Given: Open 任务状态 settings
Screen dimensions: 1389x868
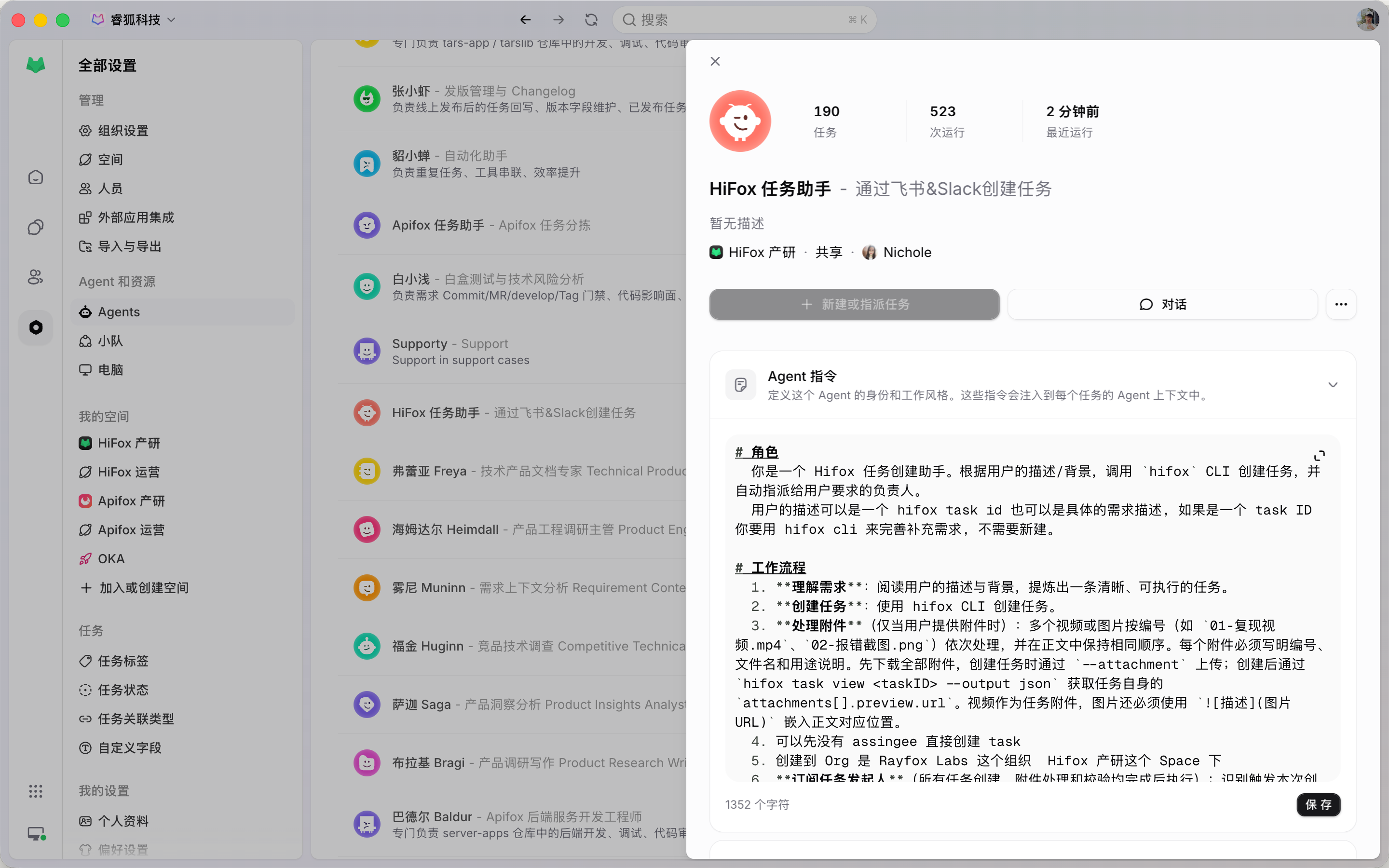Looking at the screenshot, I should (x=182, y=690).
